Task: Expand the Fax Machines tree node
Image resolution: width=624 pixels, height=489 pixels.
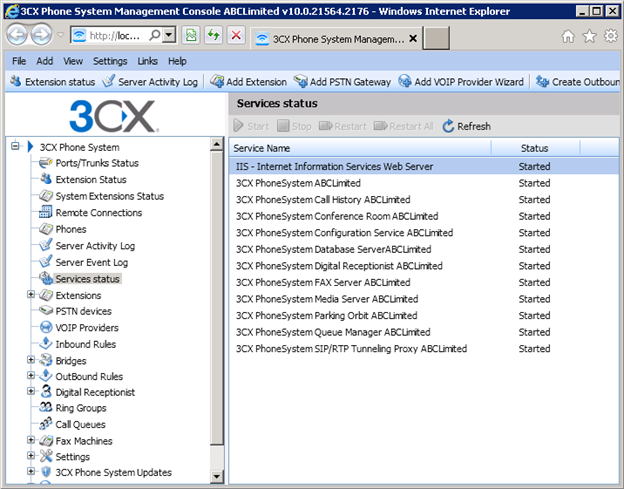Action: coord(31,440)
